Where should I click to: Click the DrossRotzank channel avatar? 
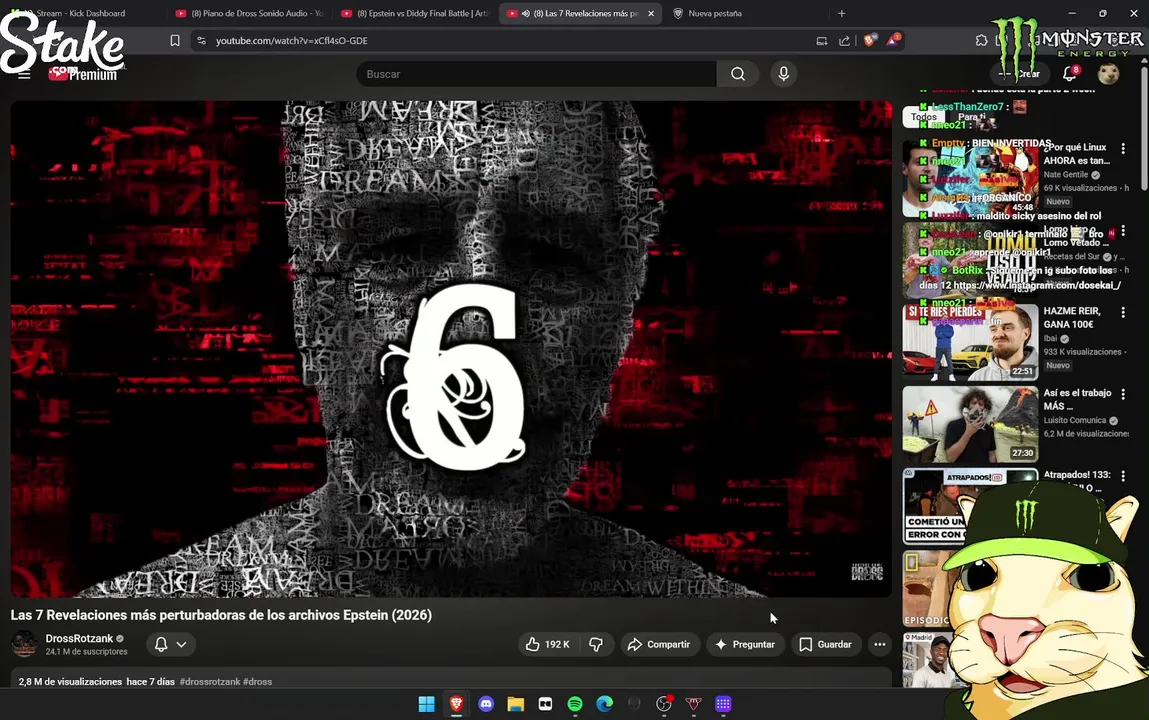[24, 644]
